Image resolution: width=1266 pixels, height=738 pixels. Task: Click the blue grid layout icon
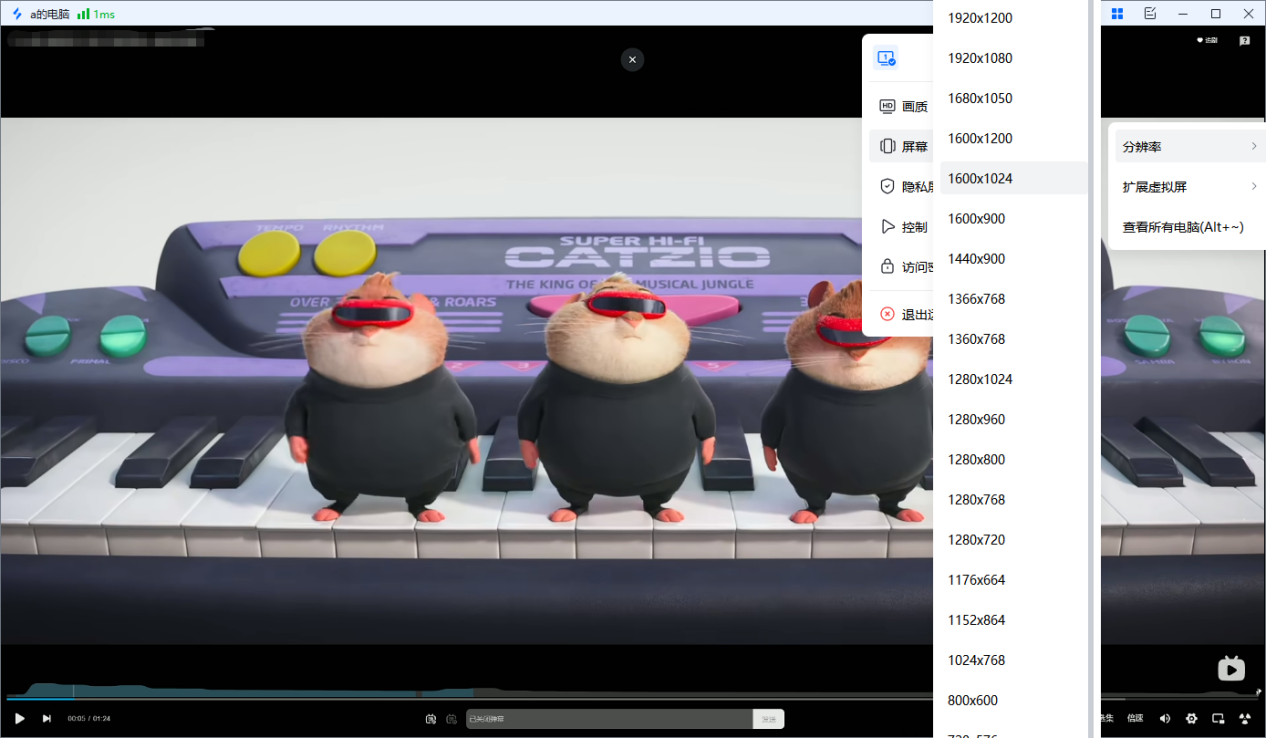[x=1117, y=13]
